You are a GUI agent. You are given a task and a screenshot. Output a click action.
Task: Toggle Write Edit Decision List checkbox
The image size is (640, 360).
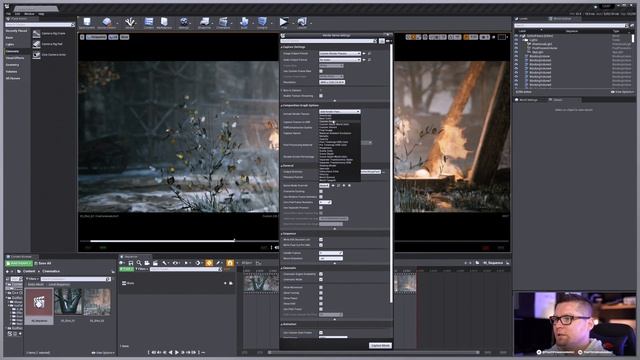pyautogui.click(x=321, y=240)
